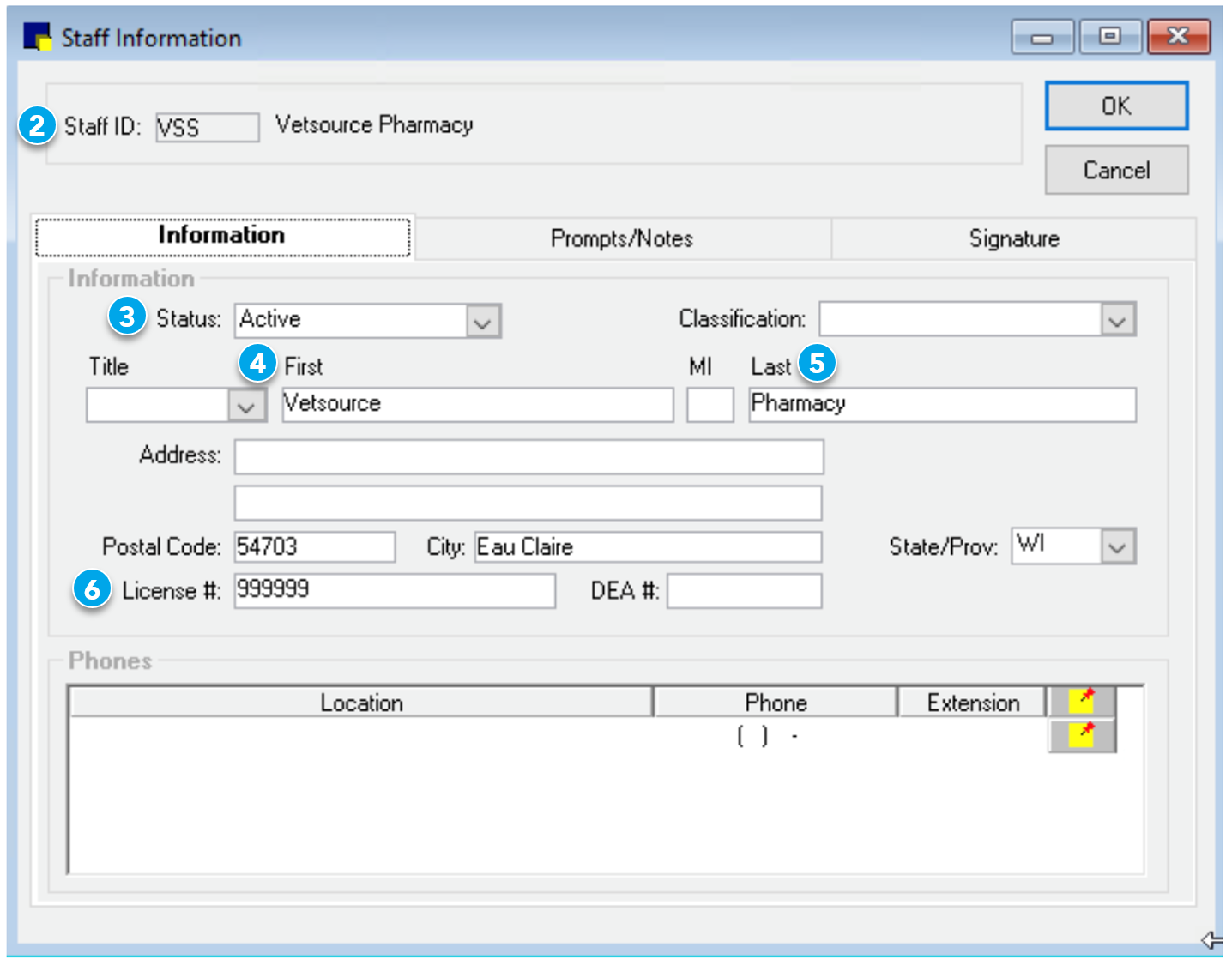Click the Phone column header

coord(776,703)
